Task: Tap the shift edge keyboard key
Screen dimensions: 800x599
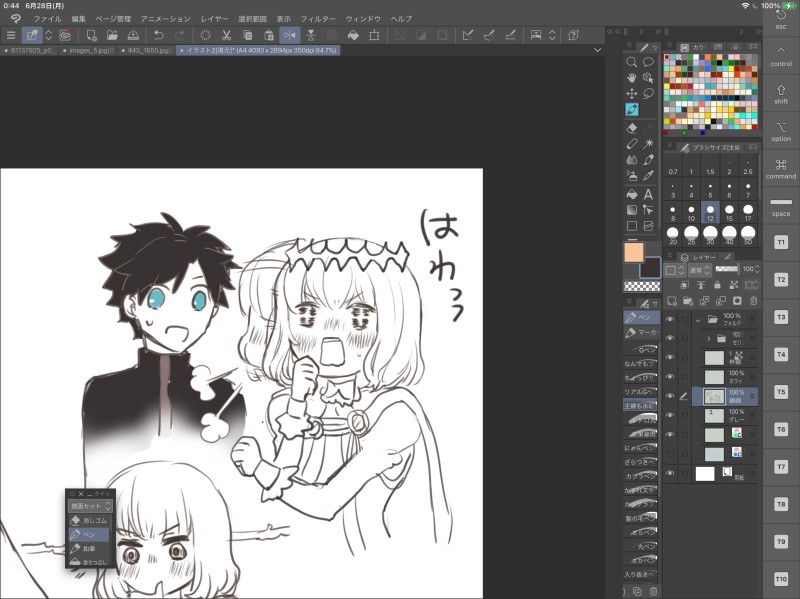Action: click(x=781, y=94)
